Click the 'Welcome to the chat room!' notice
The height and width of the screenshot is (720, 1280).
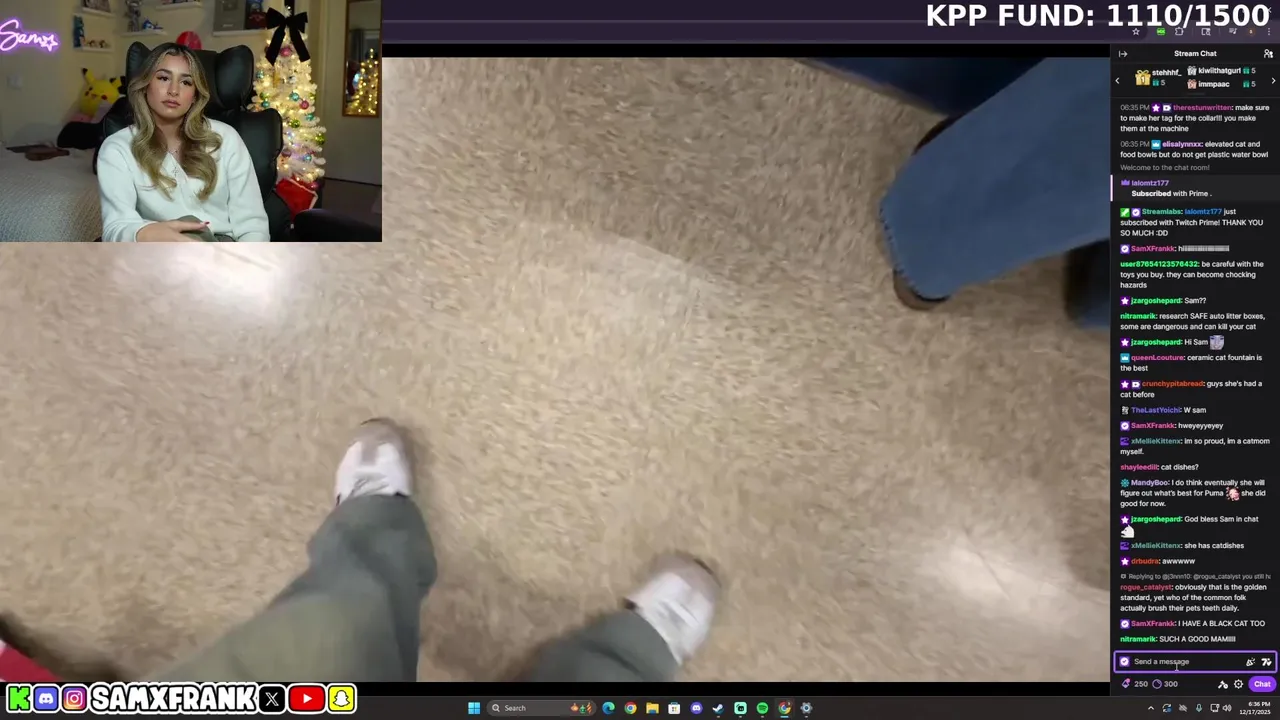click(x=1165, y=167)
